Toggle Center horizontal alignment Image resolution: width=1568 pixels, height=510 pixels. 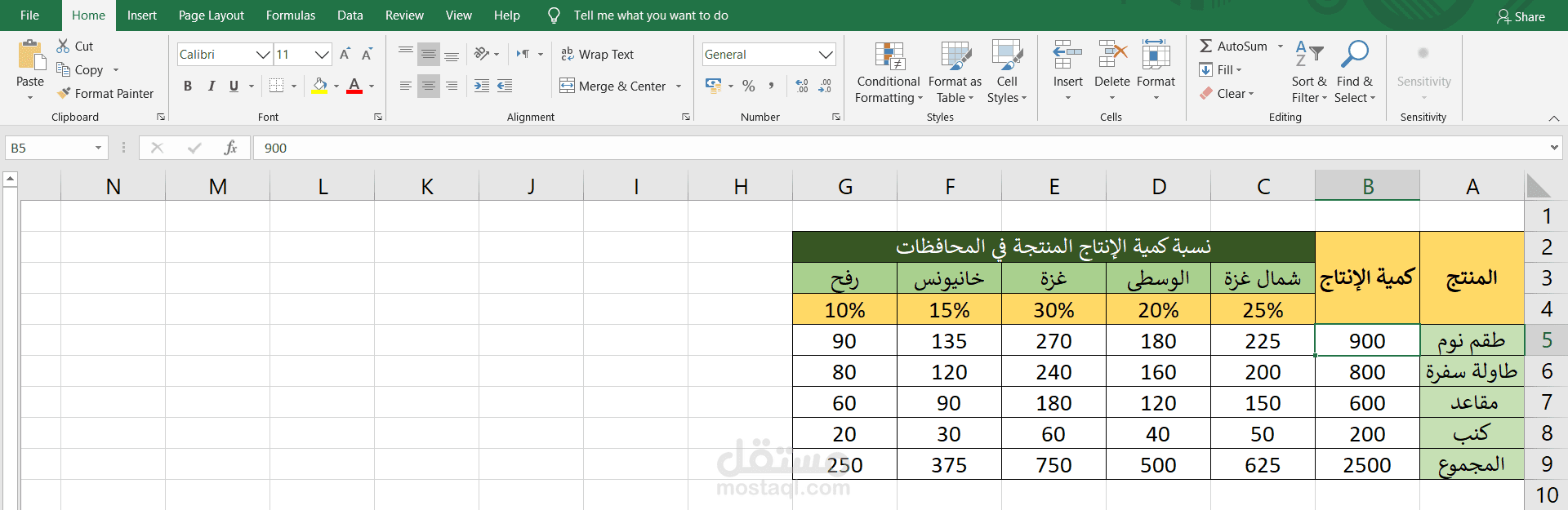click(x=429, y=86)
